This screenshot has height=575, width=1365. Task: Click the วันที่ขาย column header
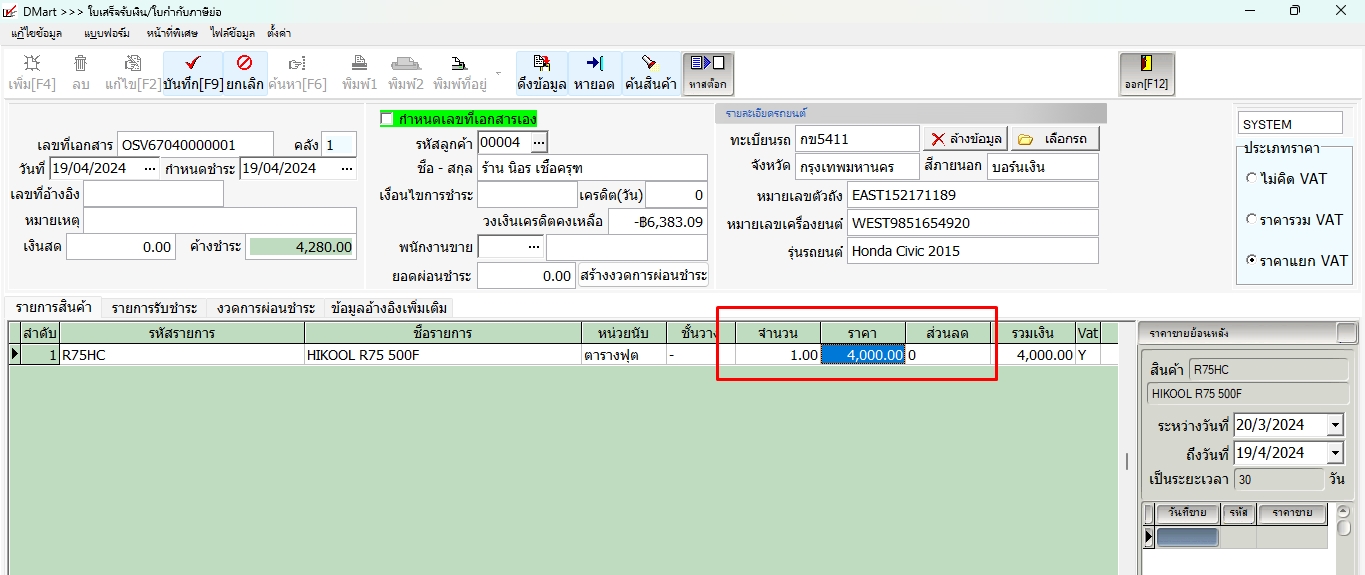pyautogui.click(x=1187, y=513)
